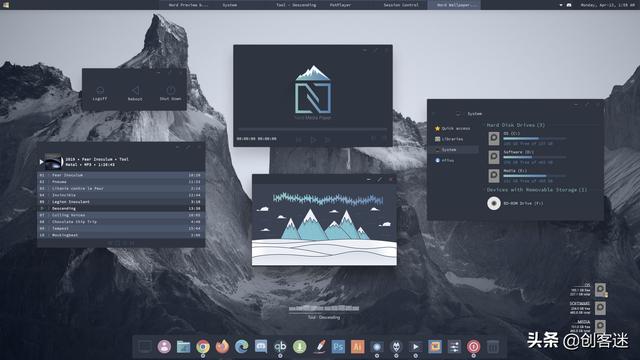The width and height of the screenshot is (640, 360).
Task: Open the recycle bin dock icon
Action: point(493,347)
